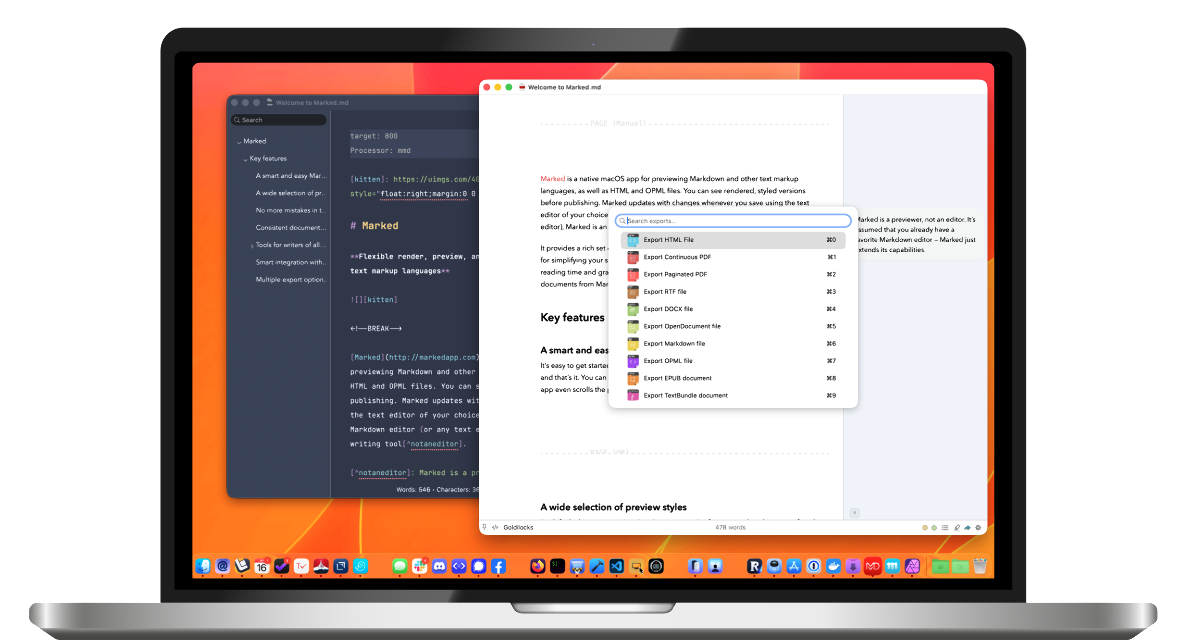Viewport: 1200px width, 640px height.
Task: Open Slack from the dock
Action: pos(422,566)
